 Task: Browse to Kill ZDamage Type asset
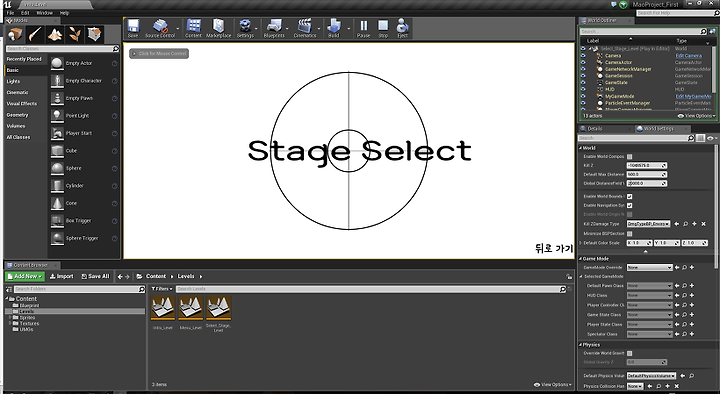tap(685, 224)
